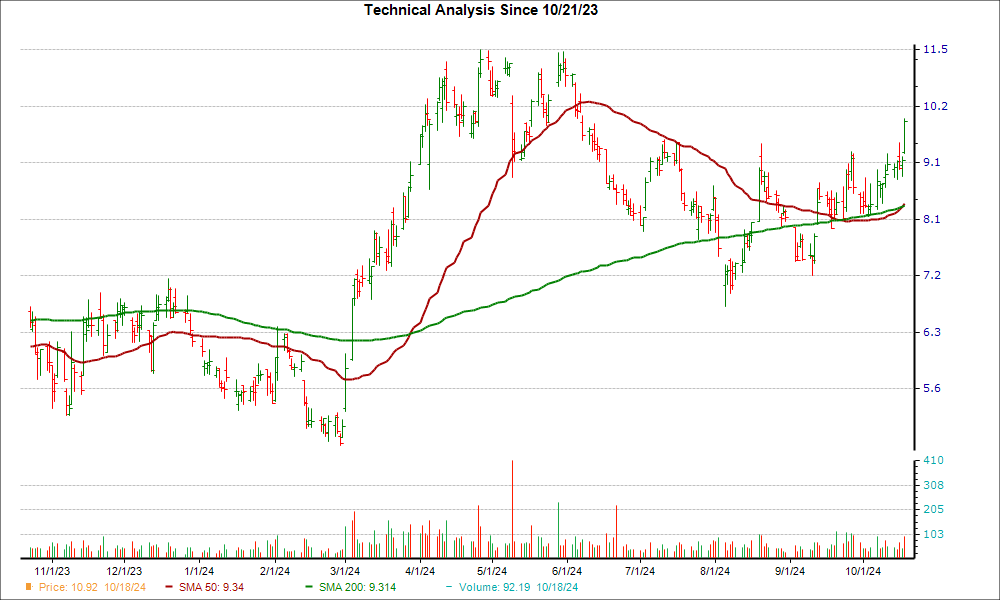Click the 205 volume axis label
1000x600 pixels.
[x=933, y=509]
